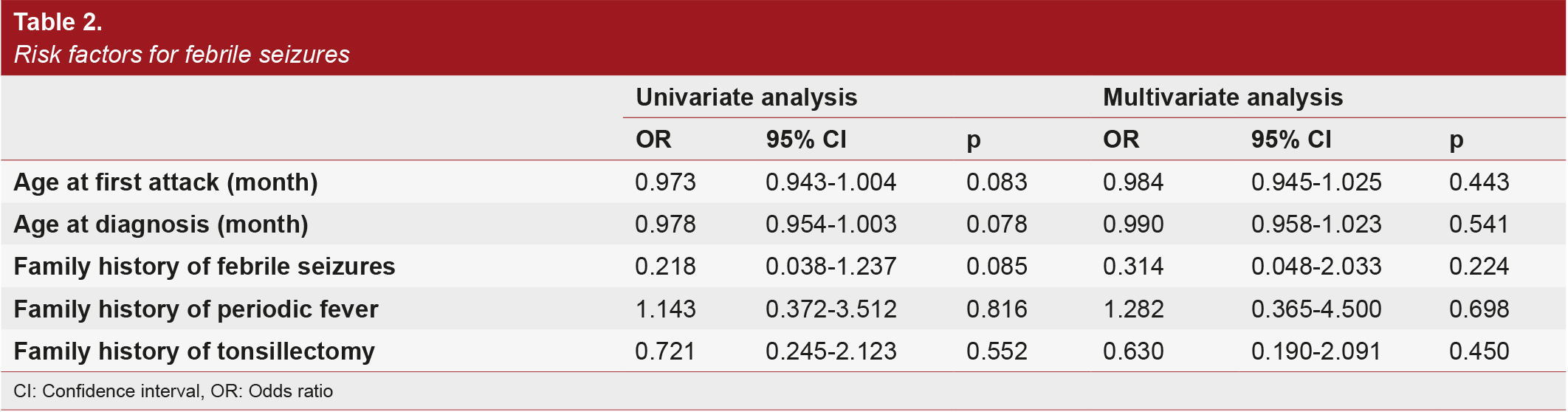
Task: Click the "Family history of tonsillectomy" row label
Action: click(x=194, y=351)
